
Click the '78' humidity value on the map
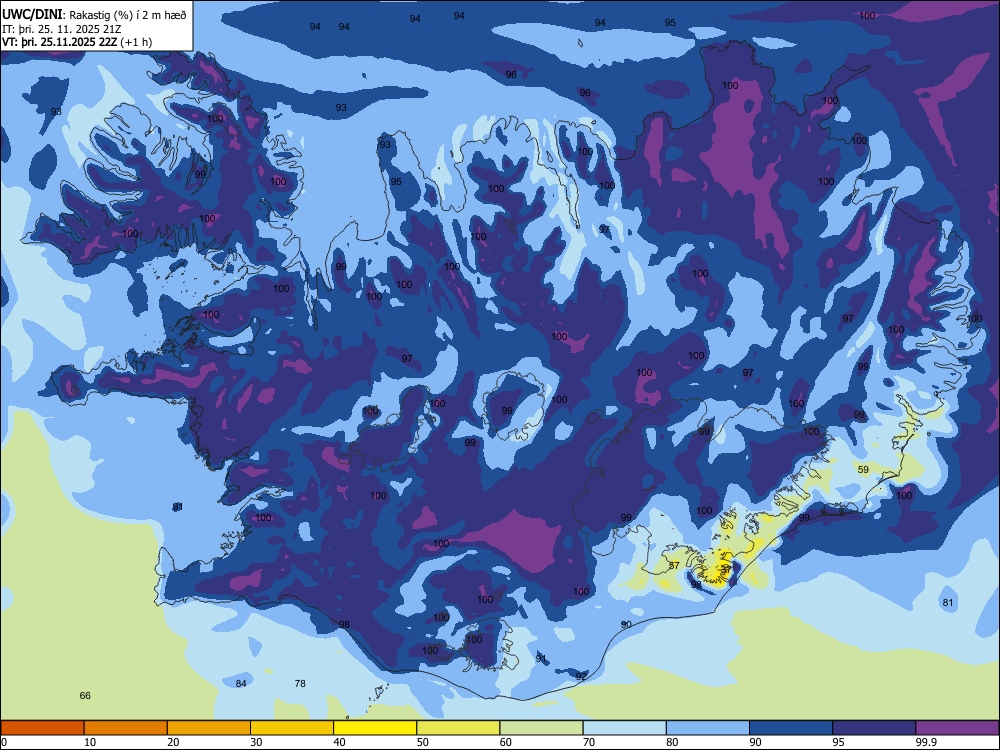(300, 683)
